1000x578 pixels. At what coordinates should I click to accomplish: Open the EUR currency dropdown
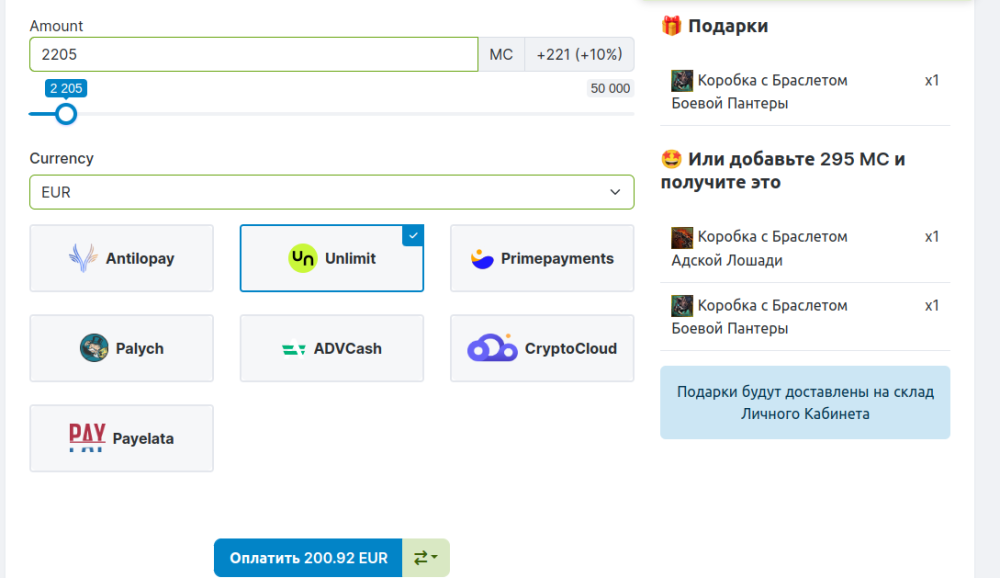(x=331, y=192)
